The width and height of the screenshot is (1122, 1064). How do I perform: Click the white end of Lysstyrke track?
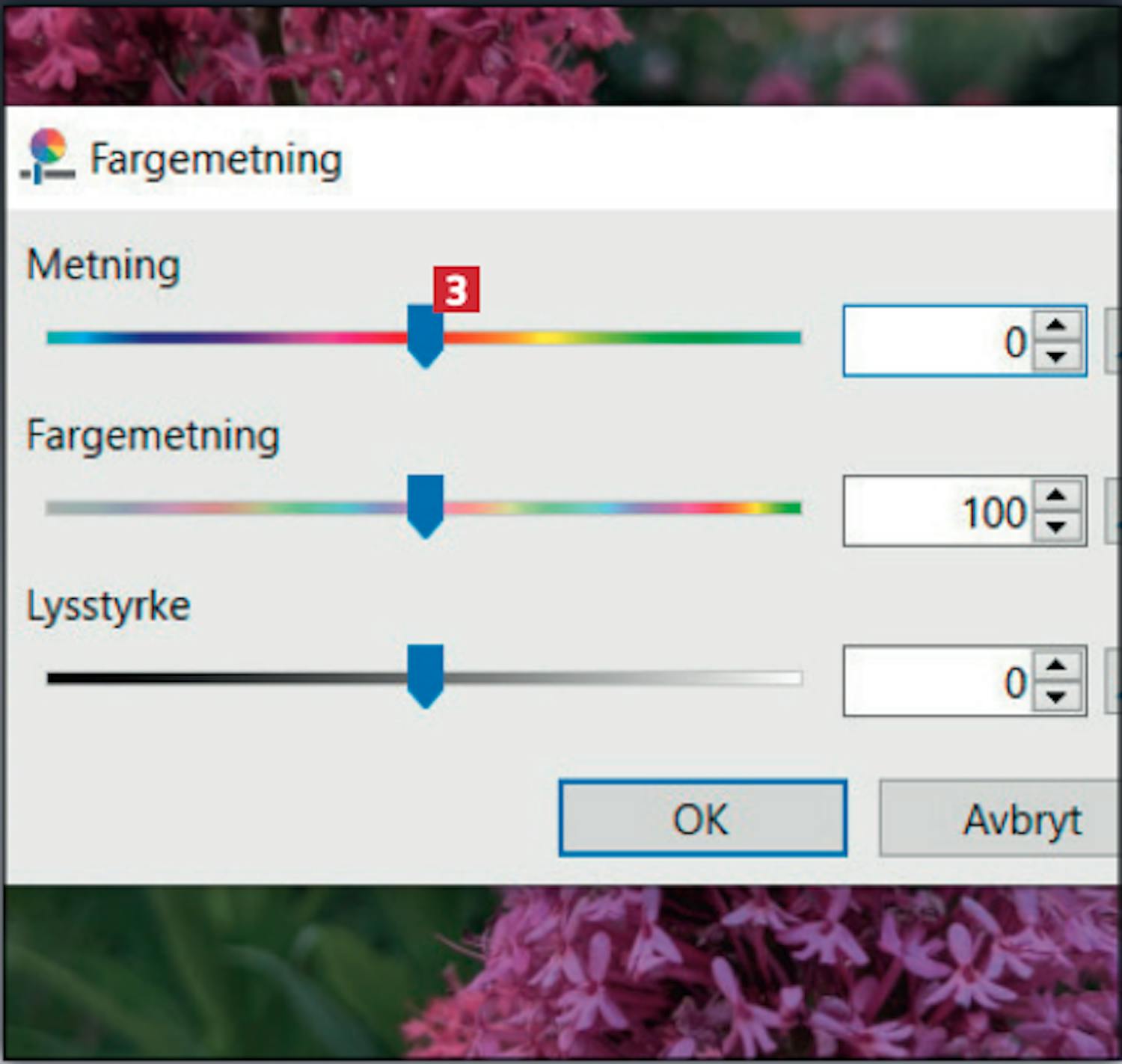tap(793, 678)
